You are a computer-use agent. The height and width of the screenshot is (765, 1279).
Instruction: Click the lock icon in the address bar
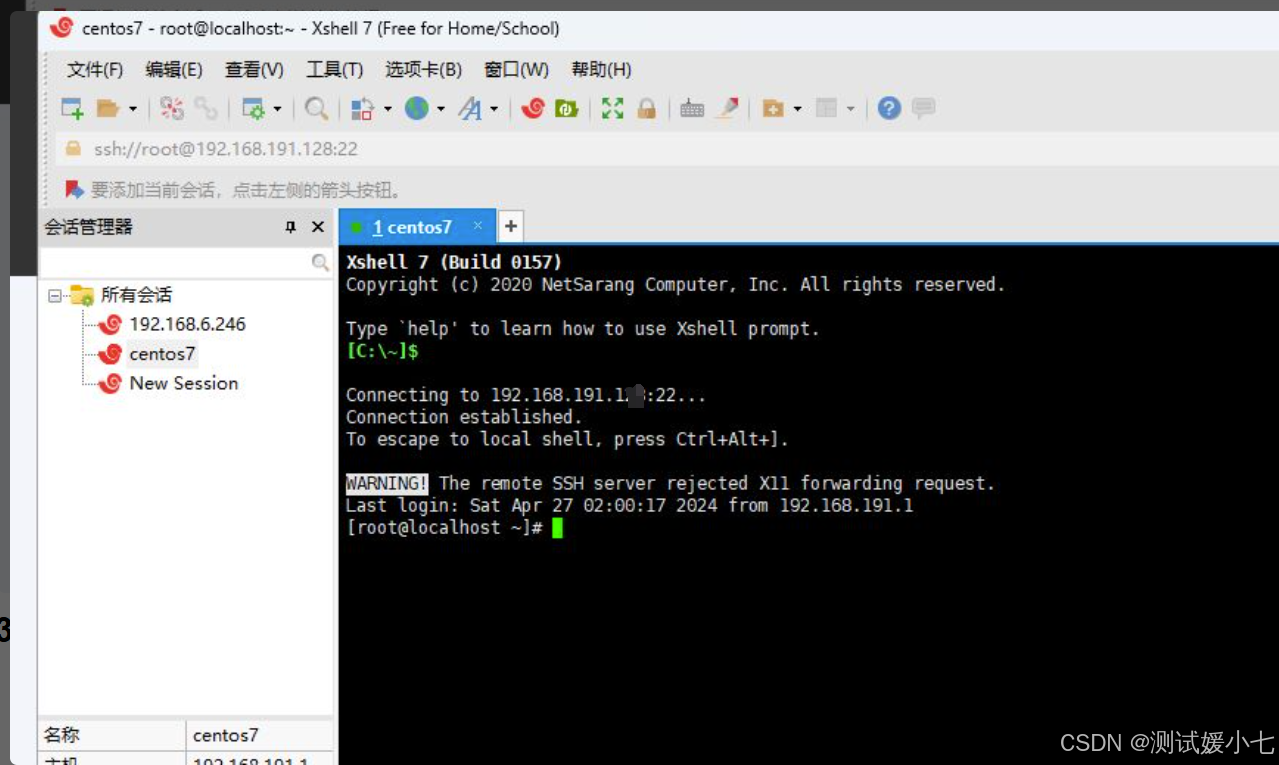[x=73, y=148]
